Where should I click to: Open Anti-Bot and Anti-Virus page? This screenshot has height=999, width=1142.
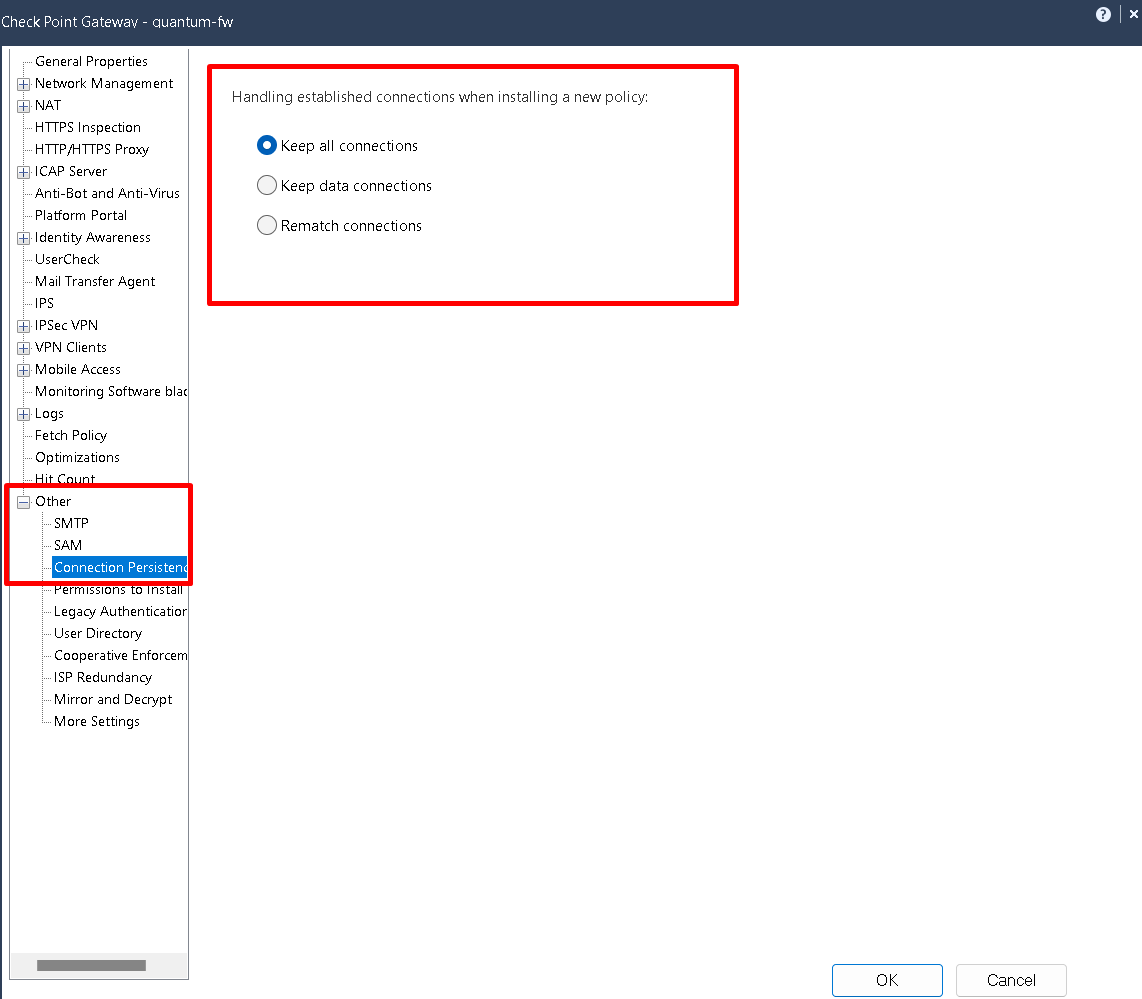(107, 193)
